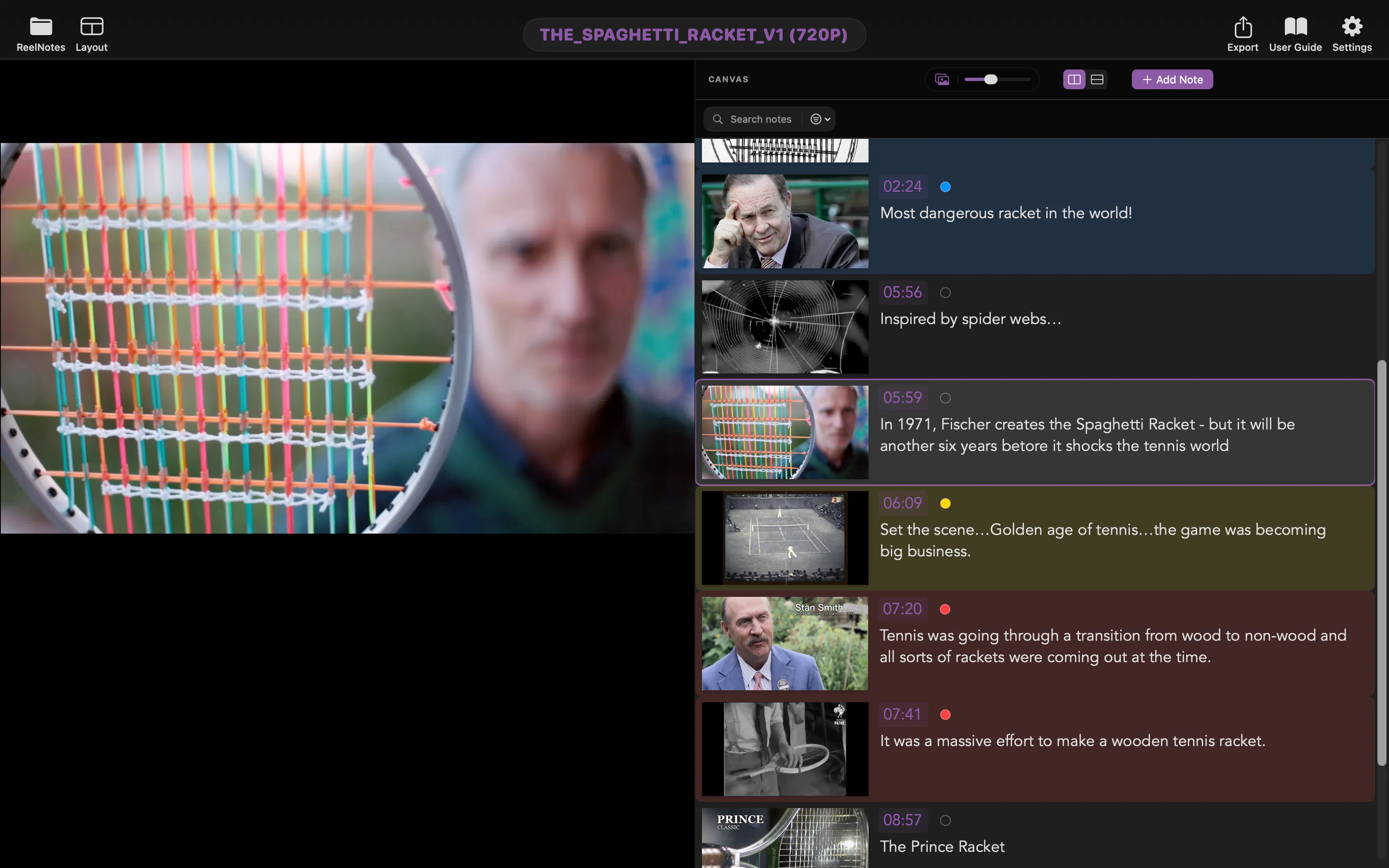This screenshot has height=868, width=1389.
Task: Toggle the red color tag on 07:20 note
Action: click(x=945, y=609)
